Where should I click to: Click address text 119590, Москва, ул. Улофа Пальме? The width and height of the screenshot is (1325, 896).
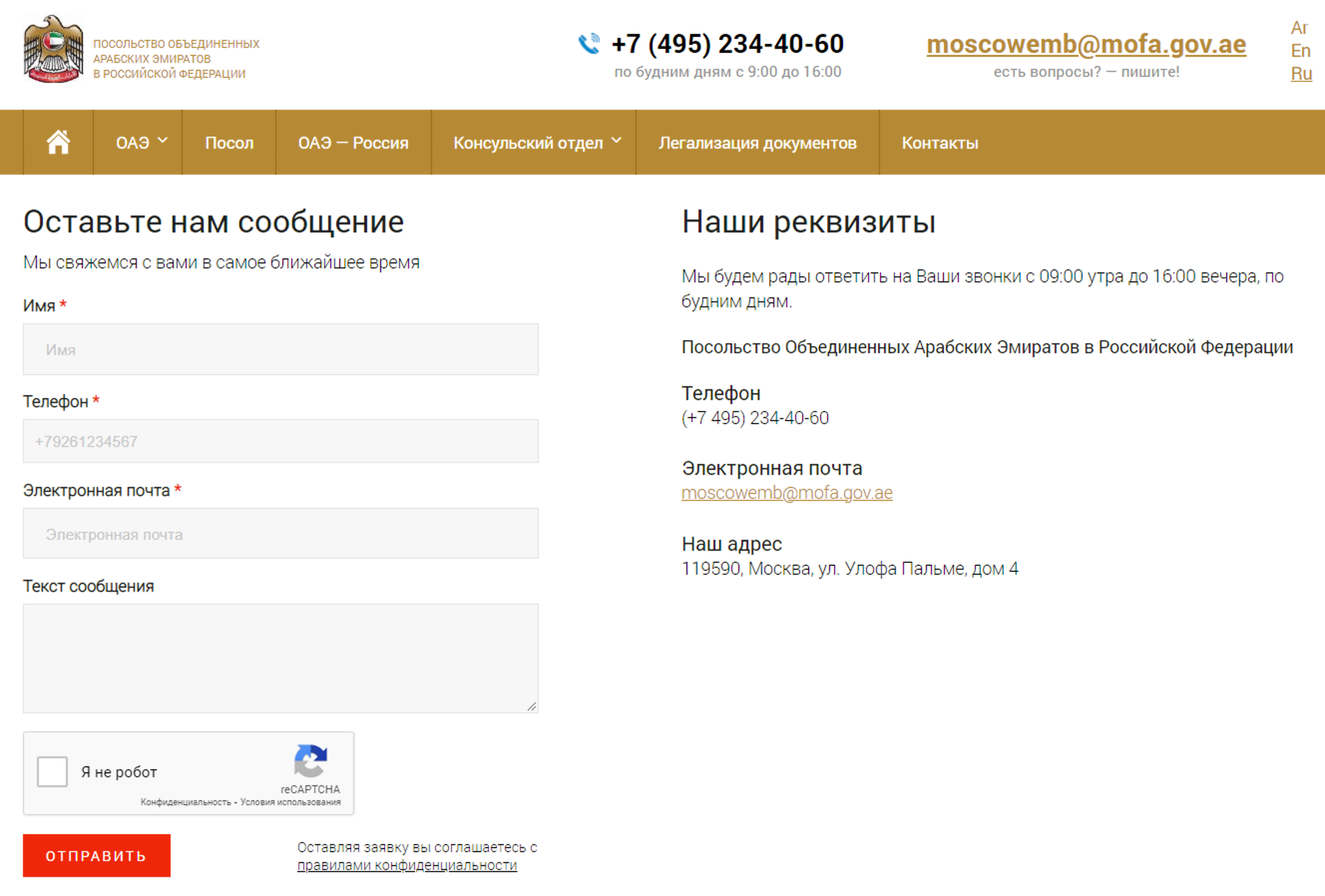point(850,568)
